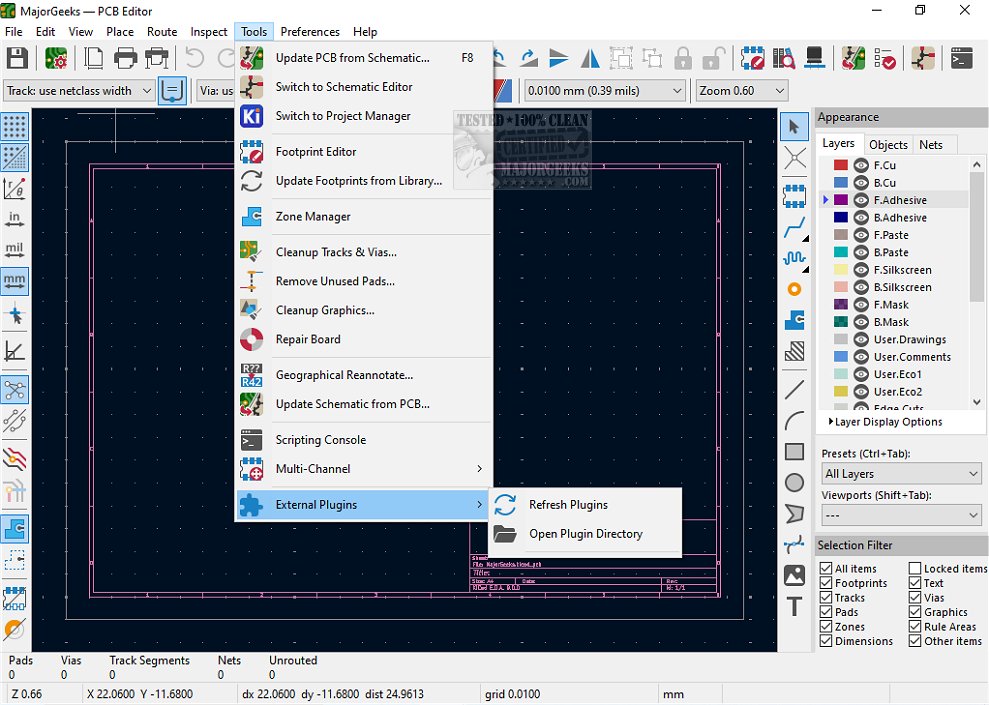The image size is (989, 705).
Task: Toggle polar coordinates display icon
Action: pyautogui.click(x=15, y=189)
